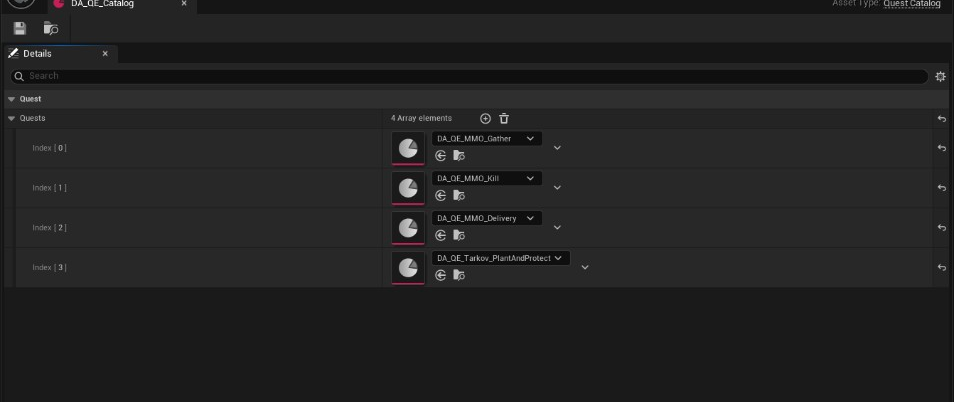
Task: Browse to DA_QE_MMO_Kill in Content Browser
Action: pyautogui.click(x=459, y=195)
